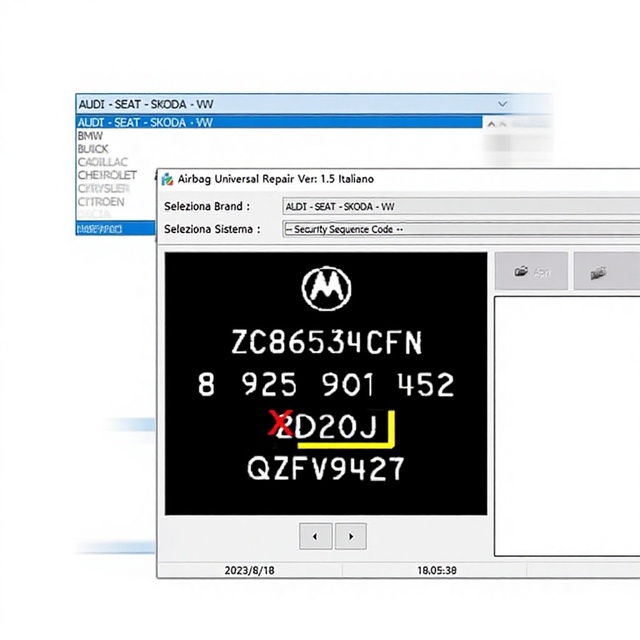Choose BMW from the brand list
Screen dimensions: 640x640
pyautogui.click(x=91, y=136)
